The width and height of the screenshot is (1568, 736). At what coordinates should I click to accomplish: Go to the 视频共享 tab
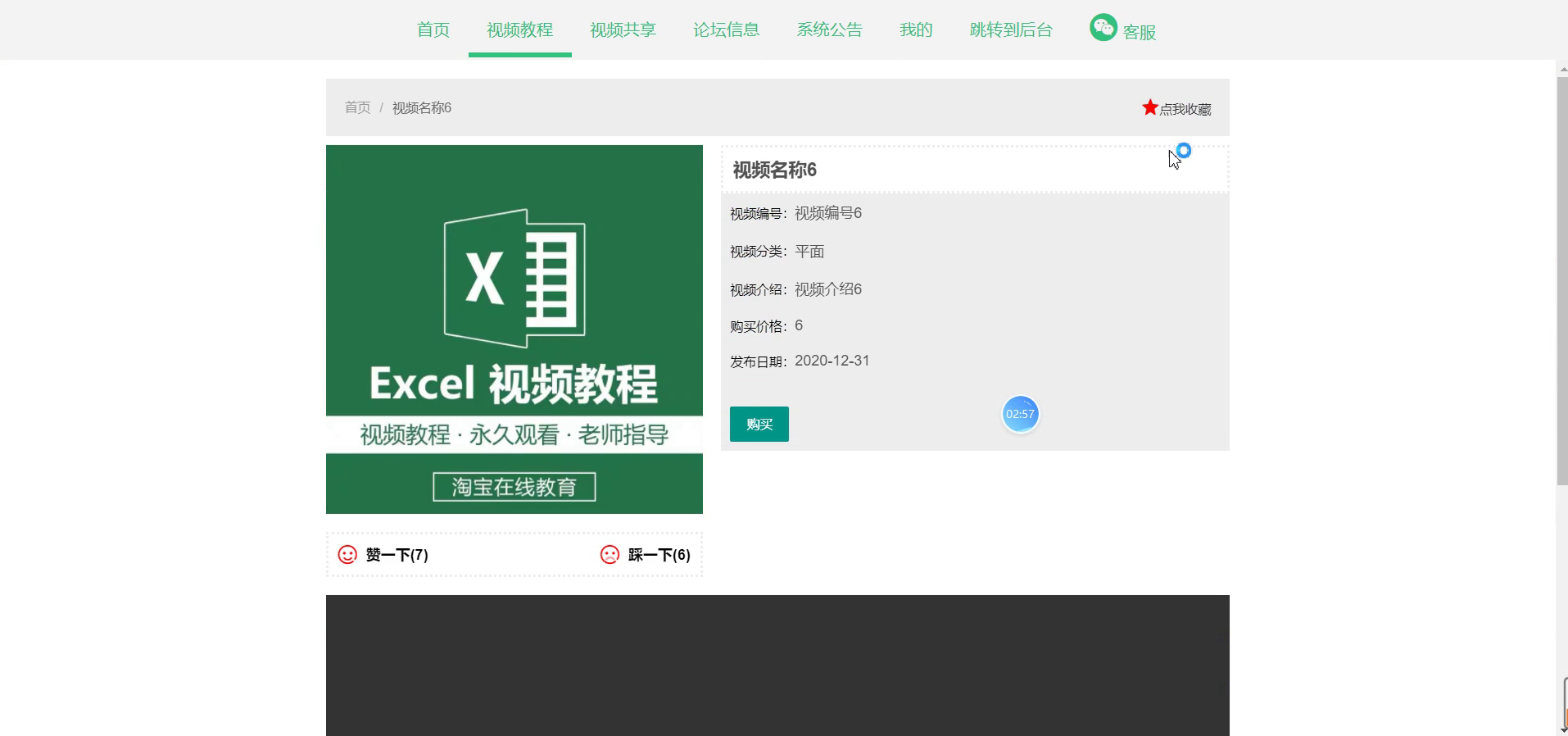[623, 30]
